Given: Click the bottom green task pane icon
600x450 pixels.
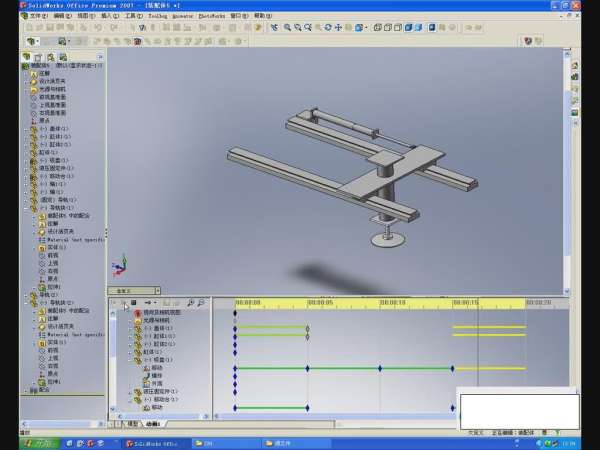Looking at the screenshot, I should [574, 112].
